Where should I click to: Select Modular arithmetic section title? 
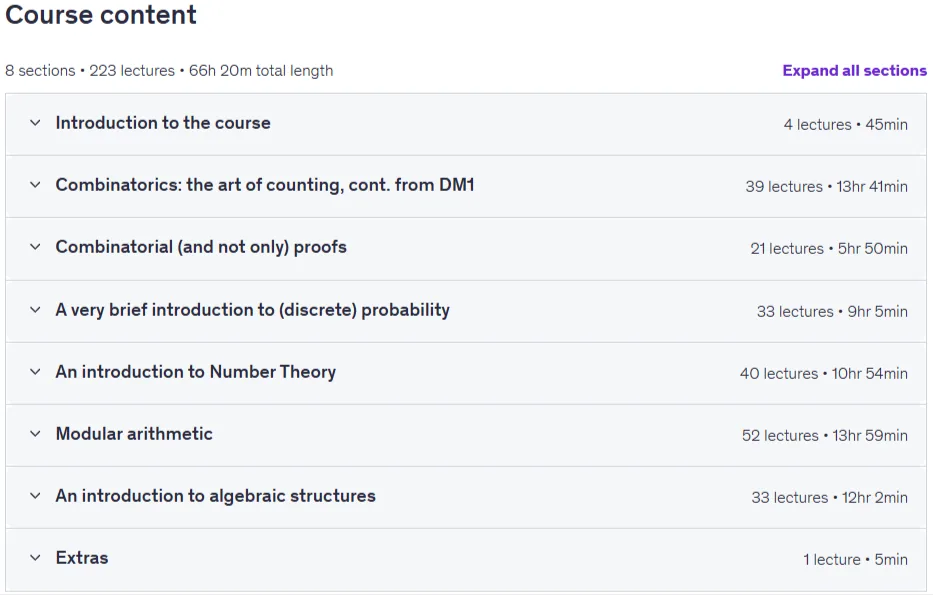point(134,434)
